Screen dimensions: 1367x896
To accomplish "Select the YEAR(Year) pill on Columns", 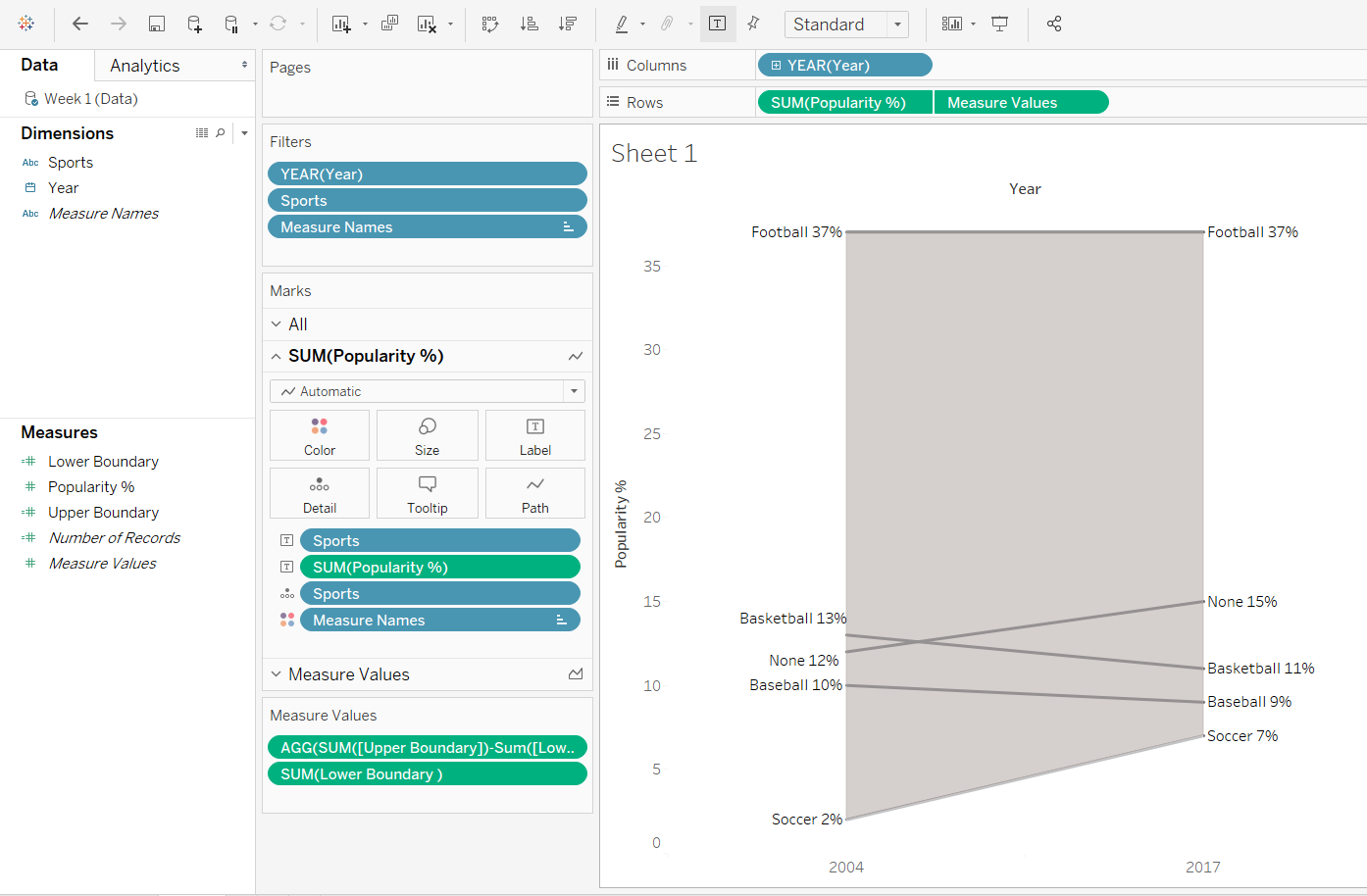I will (x=844, y=65).
